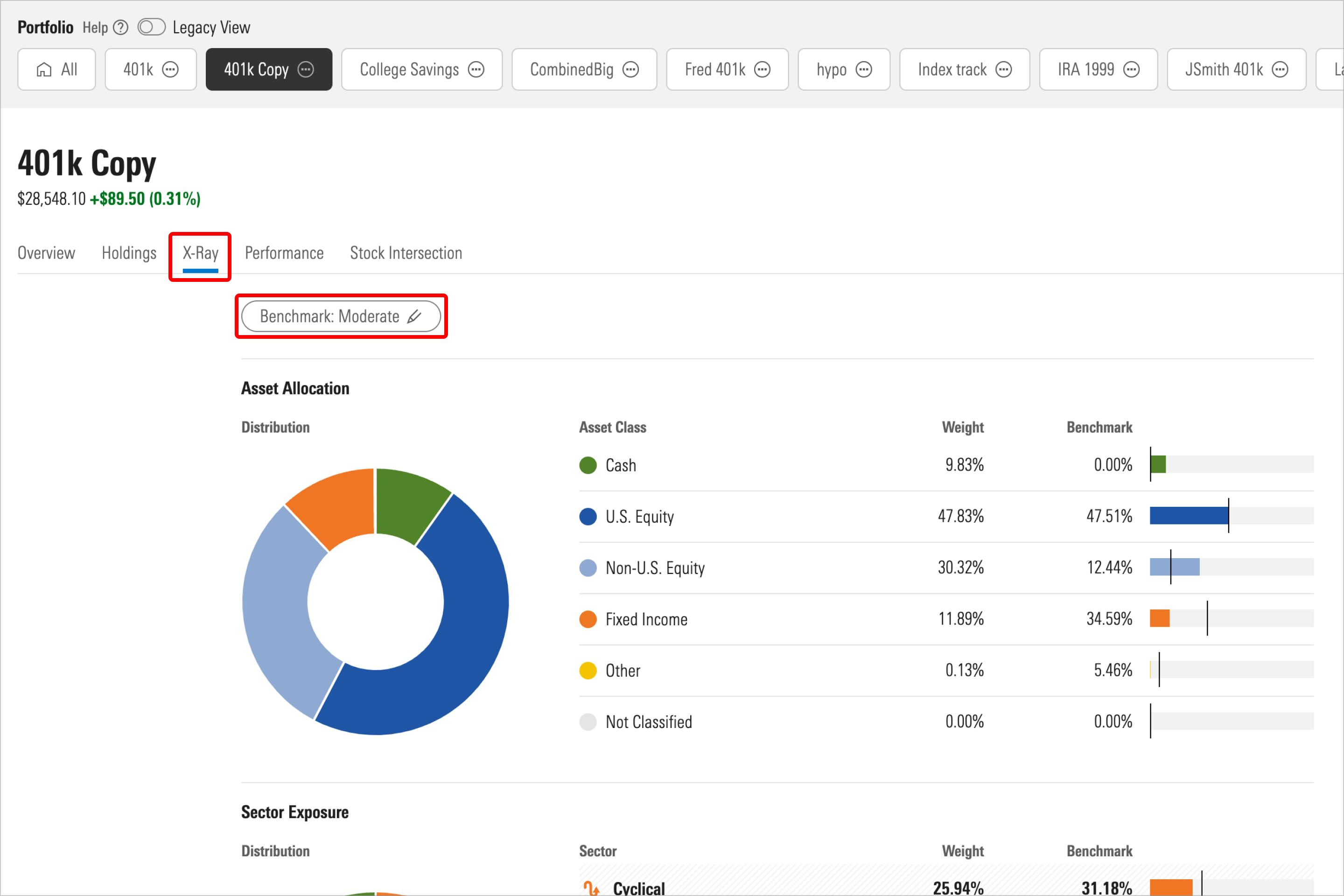The height and width of the screenshot is (896, 1344).
Task: Click the Not Classified label
Action: 649,722
